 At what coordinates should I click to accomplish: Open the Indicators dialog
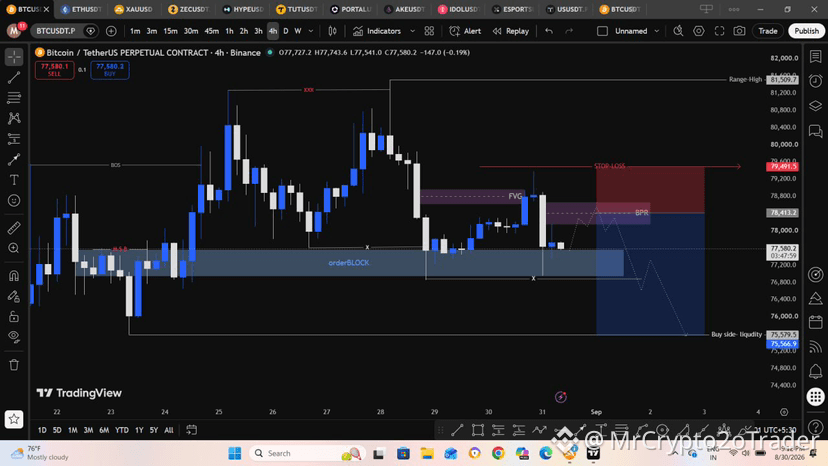(377, 31)
